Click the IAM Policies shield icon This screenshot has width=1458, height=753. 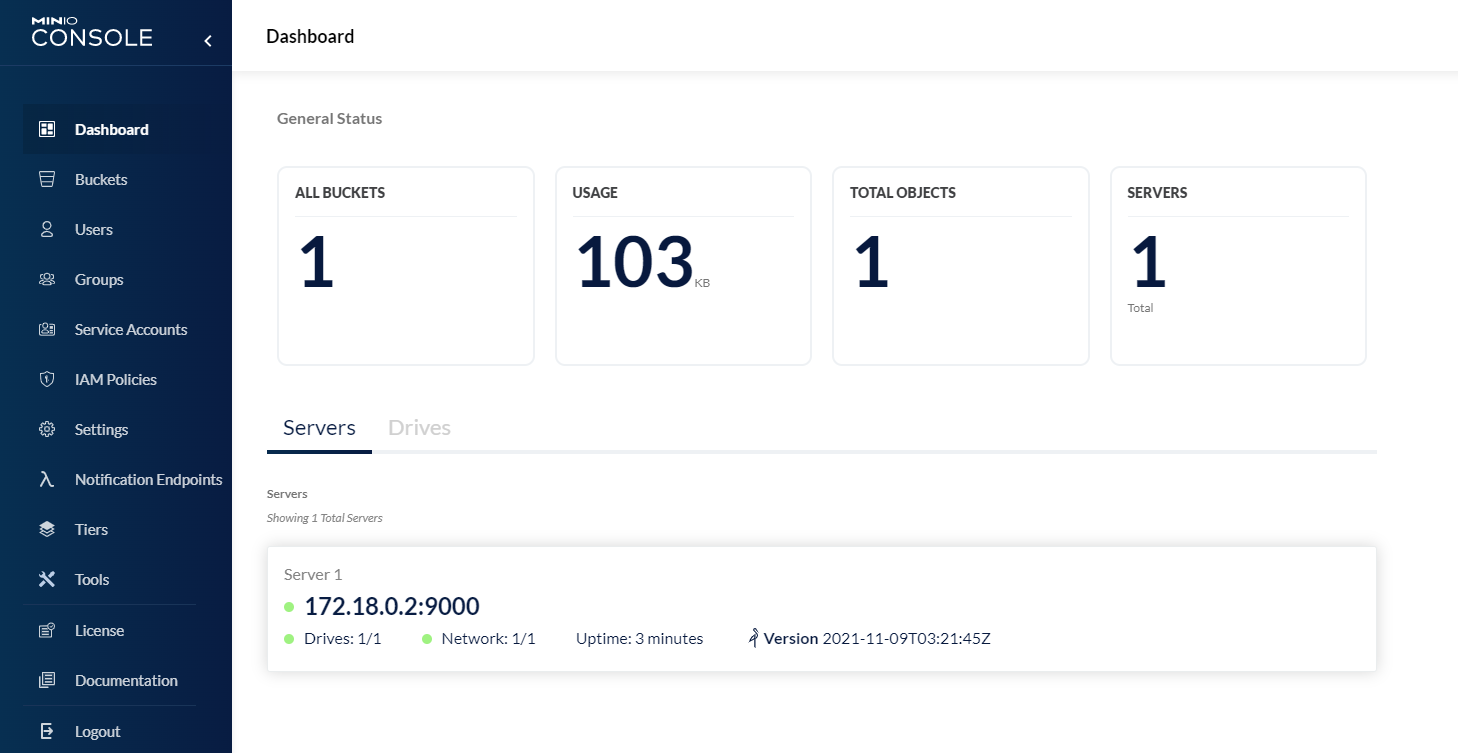click(x=46, y=378)
